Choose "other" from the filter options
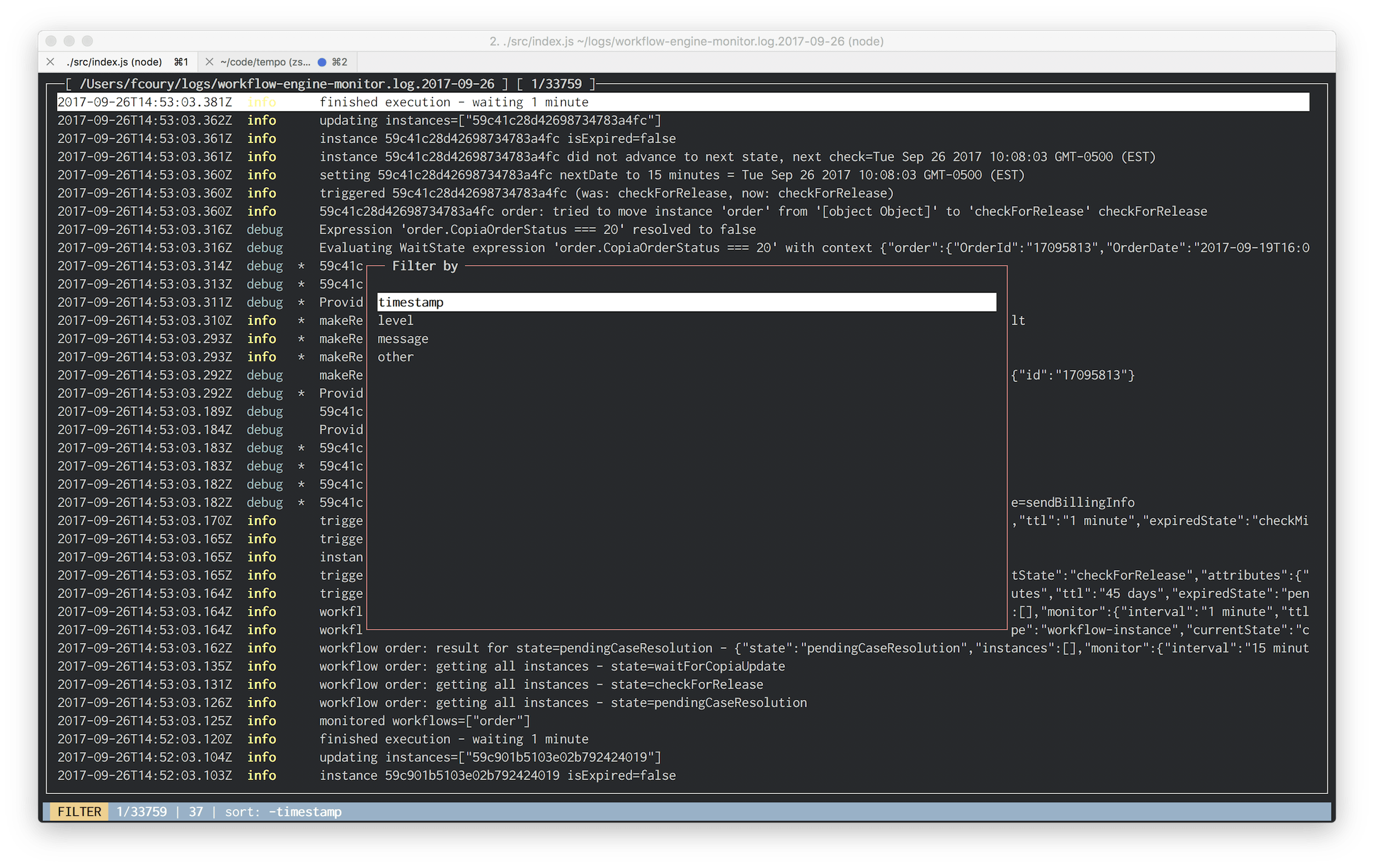Screen dimensions: 1374x868 [x=395, y=357]
